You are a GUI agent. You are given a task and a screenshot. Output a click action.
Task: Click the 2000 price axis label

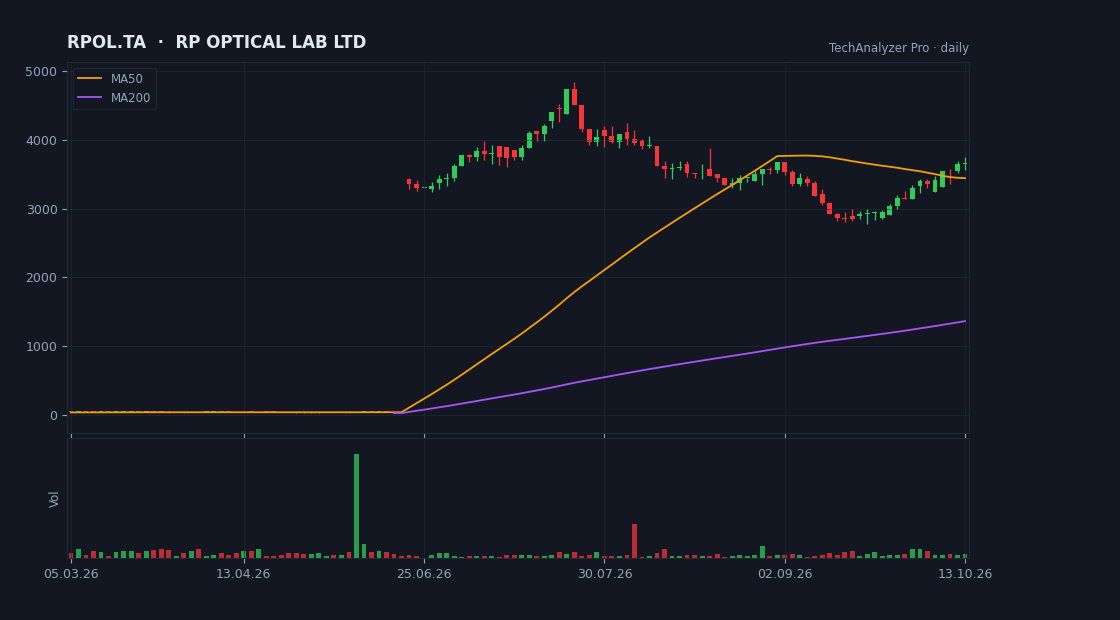click(41, 278)
